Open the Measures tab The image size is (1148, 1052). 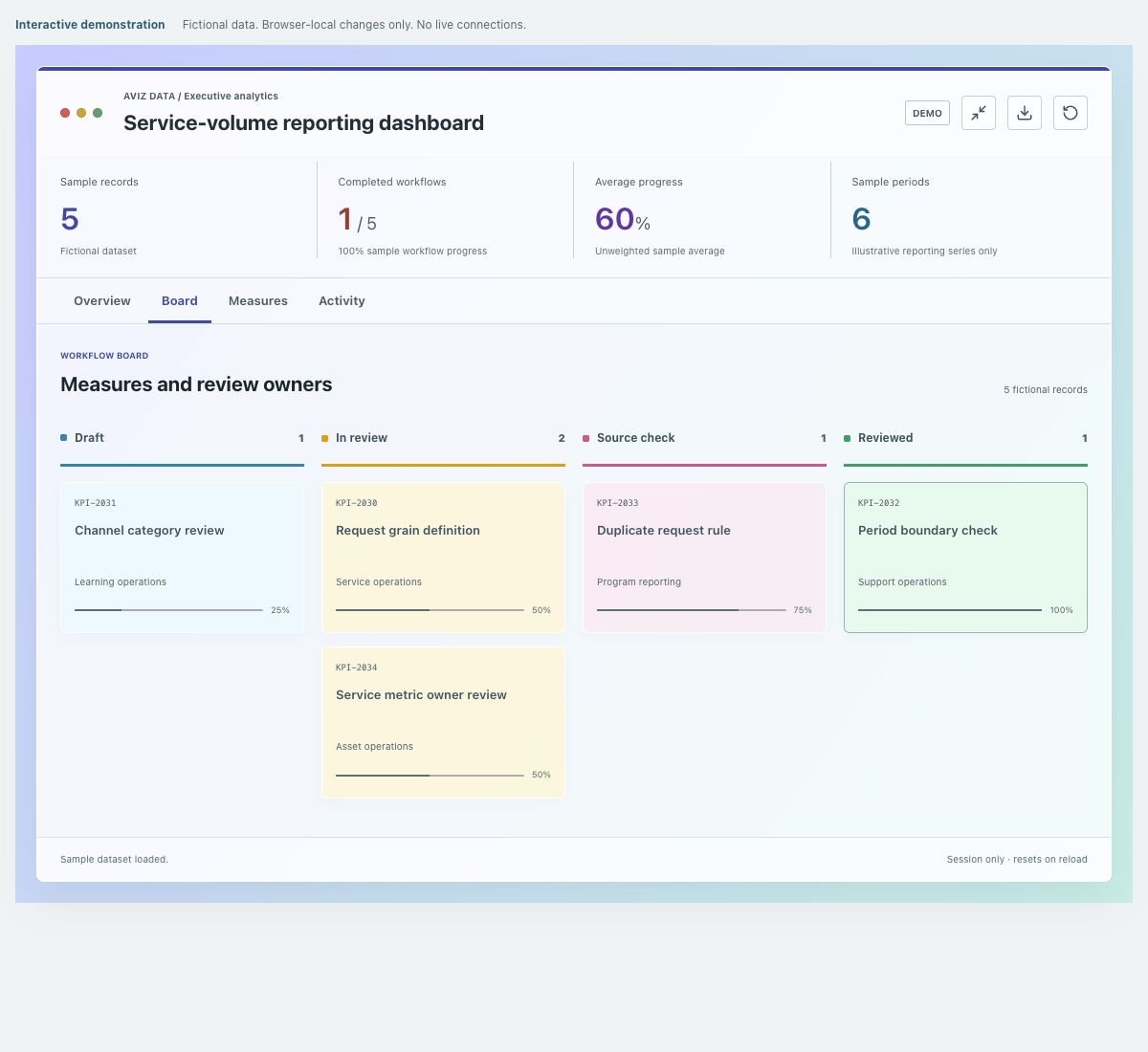258,300
